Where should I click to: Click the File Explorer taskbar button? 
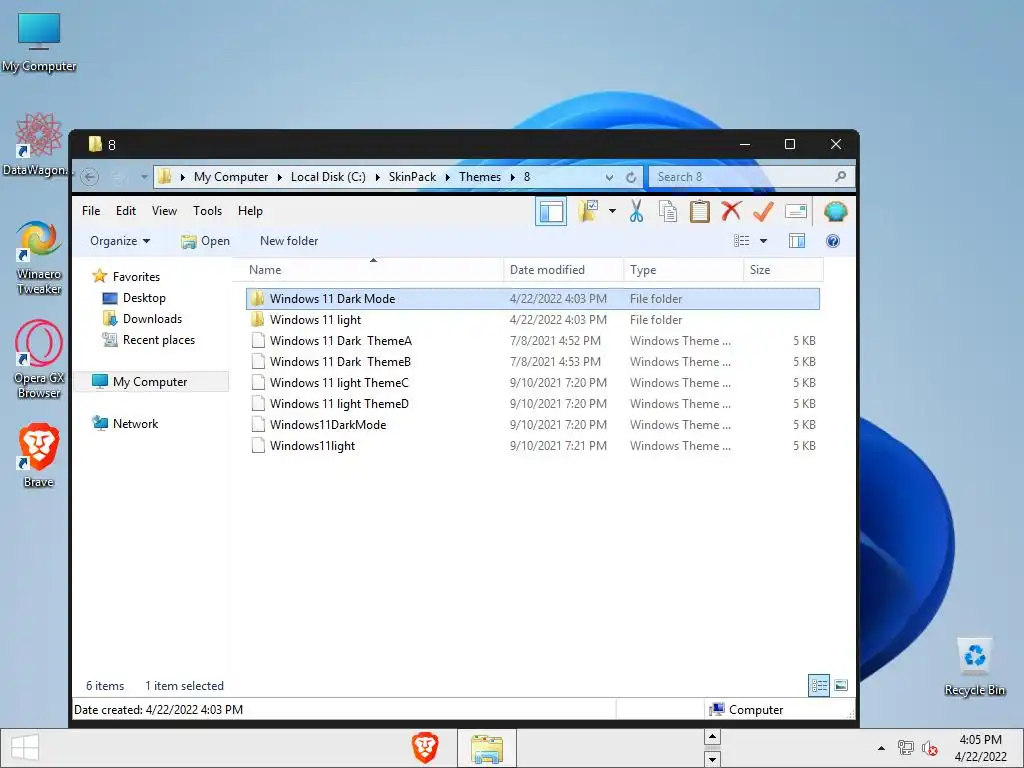point(487,748)
